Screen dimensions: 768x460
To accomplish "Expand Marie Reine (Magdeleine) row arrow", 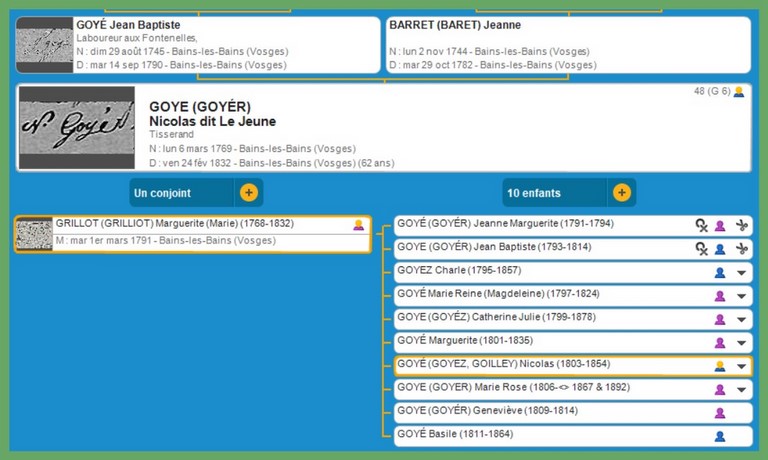I will pyautogui.click(x=741, y=296).
